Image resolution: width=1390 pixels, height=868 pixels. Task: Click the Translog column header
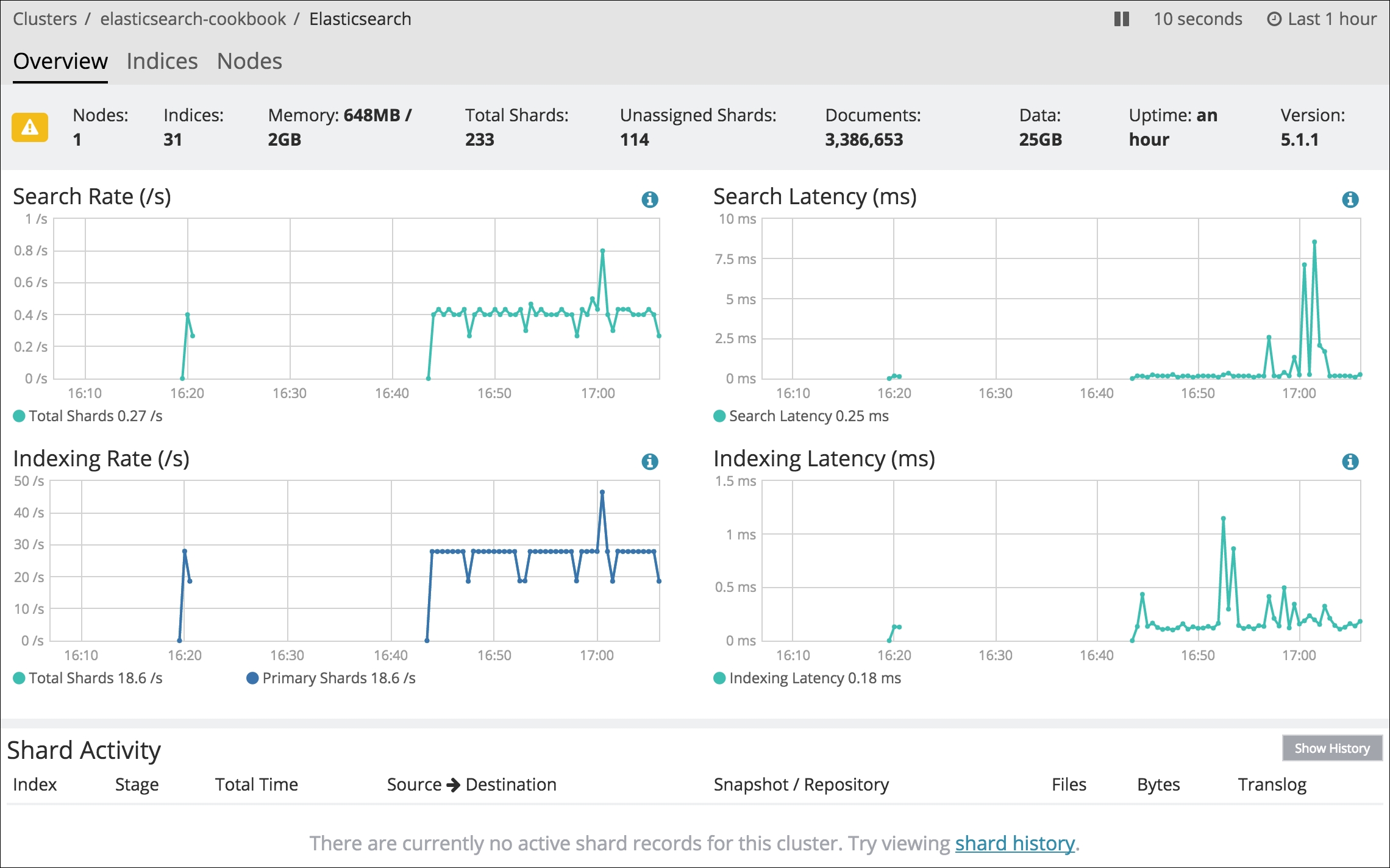(1272, 784)
